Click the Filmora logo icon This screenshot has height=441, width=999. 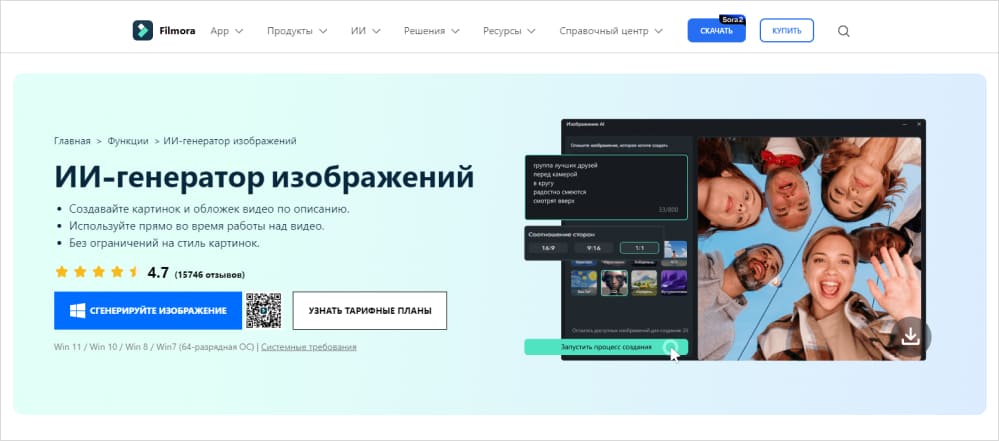[143, 31]
